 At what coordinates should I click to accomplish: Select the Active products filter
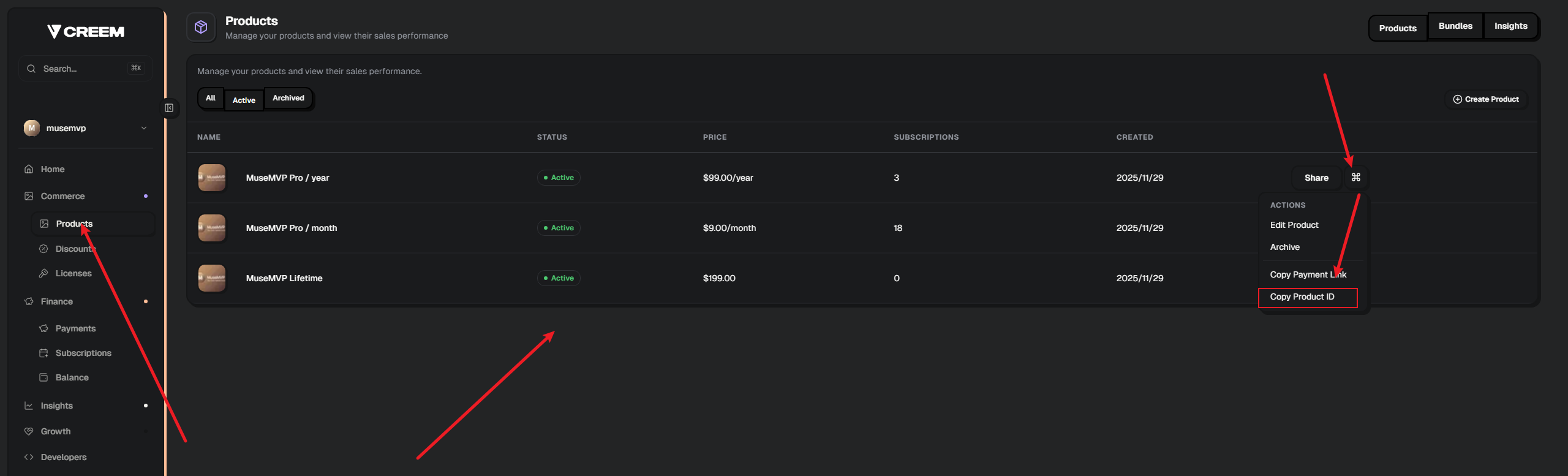tap(244, 100)
